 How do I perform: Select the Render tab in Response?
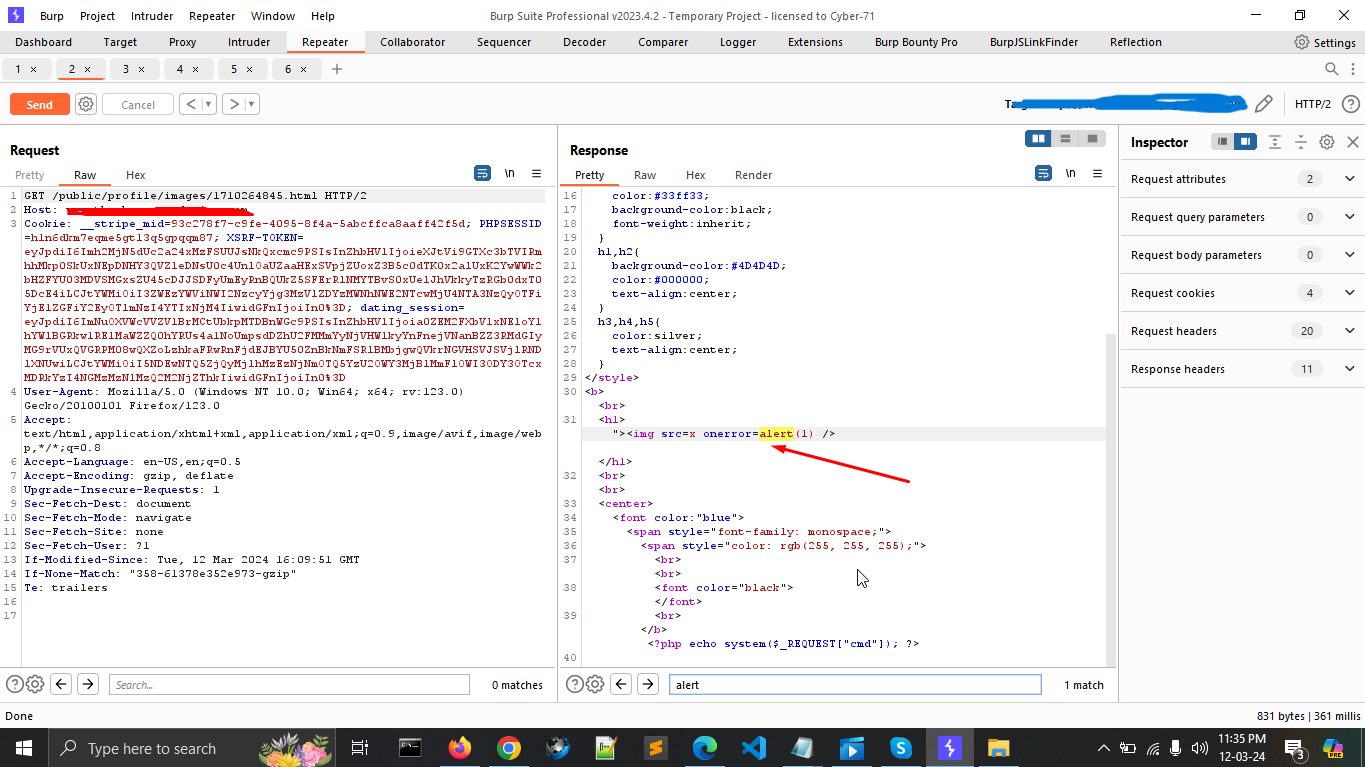pyautogui.click(x=753, y=175)
